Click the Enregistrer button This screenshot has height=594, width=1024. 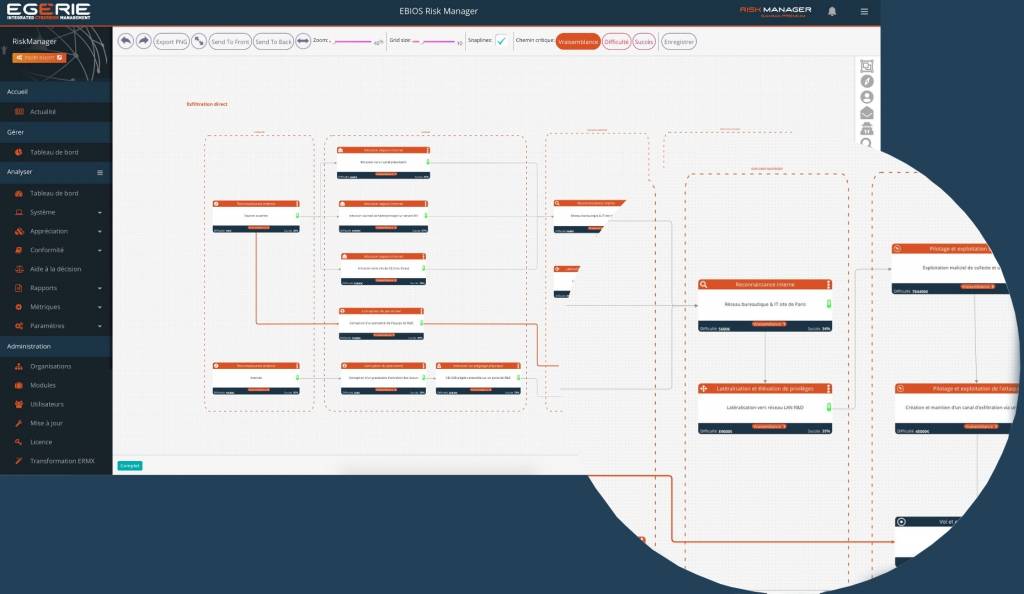tap(679, 41)
